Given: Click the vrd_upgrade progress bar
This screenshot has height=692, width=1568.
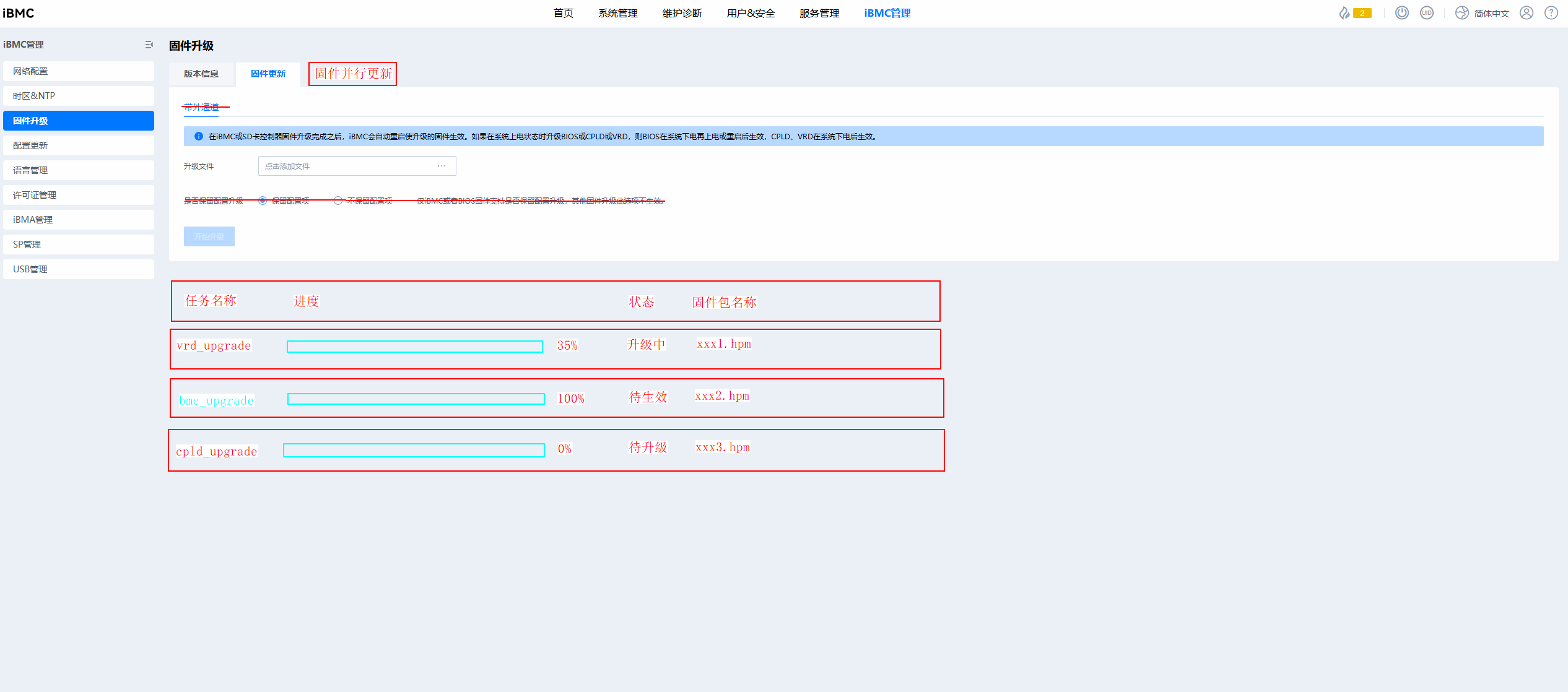Looking at the screenshot, I should point(414,347).
